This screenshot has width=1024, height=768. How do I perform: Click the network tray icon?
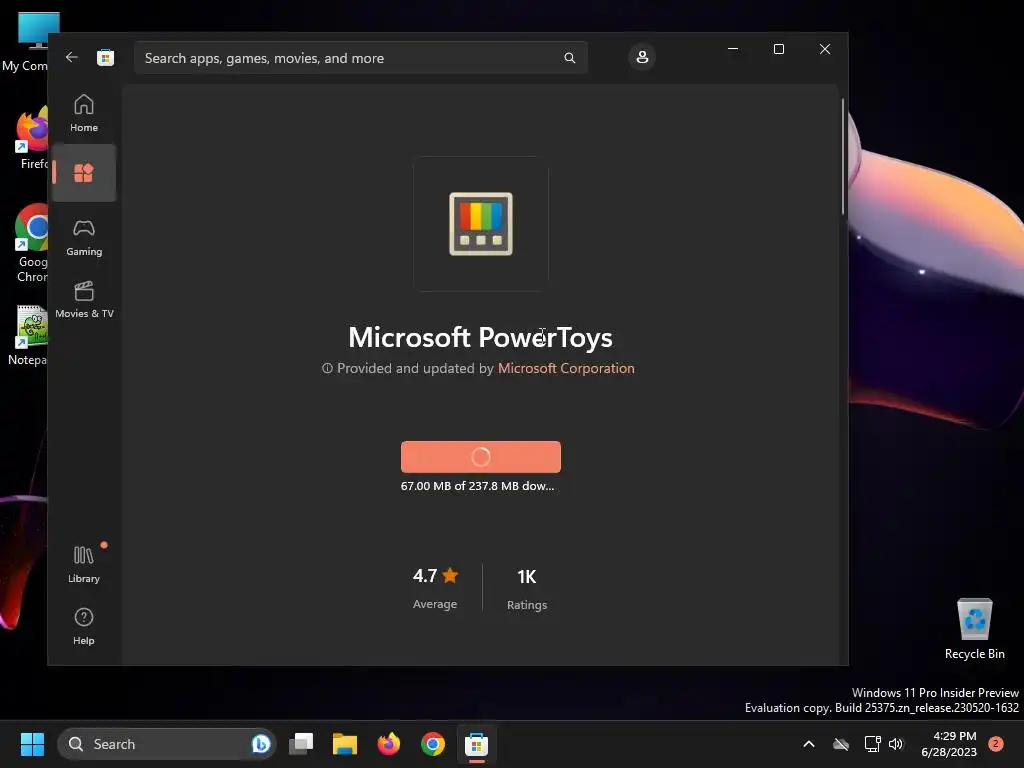(872, 744)
